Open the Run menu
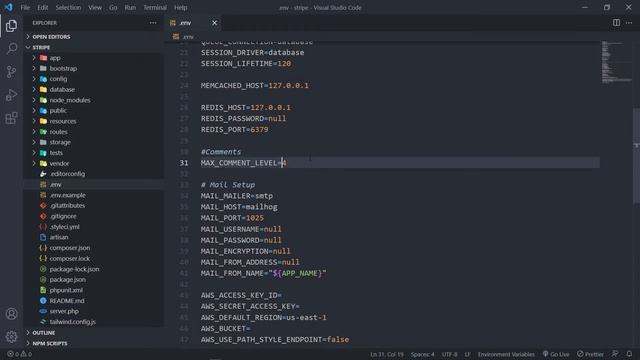 [130, 7]
